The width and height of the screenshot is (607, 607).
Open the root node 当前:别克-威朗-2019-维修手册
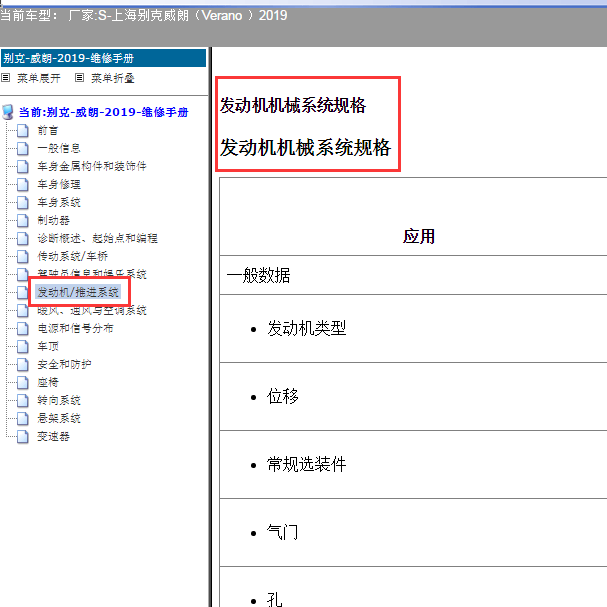click(x=103, y=112)
